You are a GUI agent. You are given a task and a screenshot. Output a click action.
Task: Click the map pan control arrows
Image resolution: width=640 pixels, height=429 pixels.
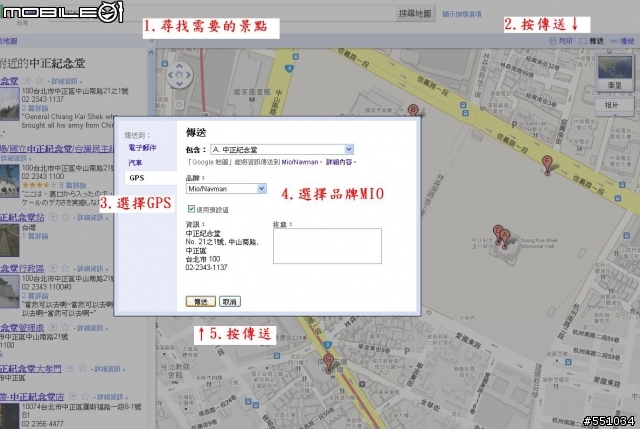coord(179,75)
